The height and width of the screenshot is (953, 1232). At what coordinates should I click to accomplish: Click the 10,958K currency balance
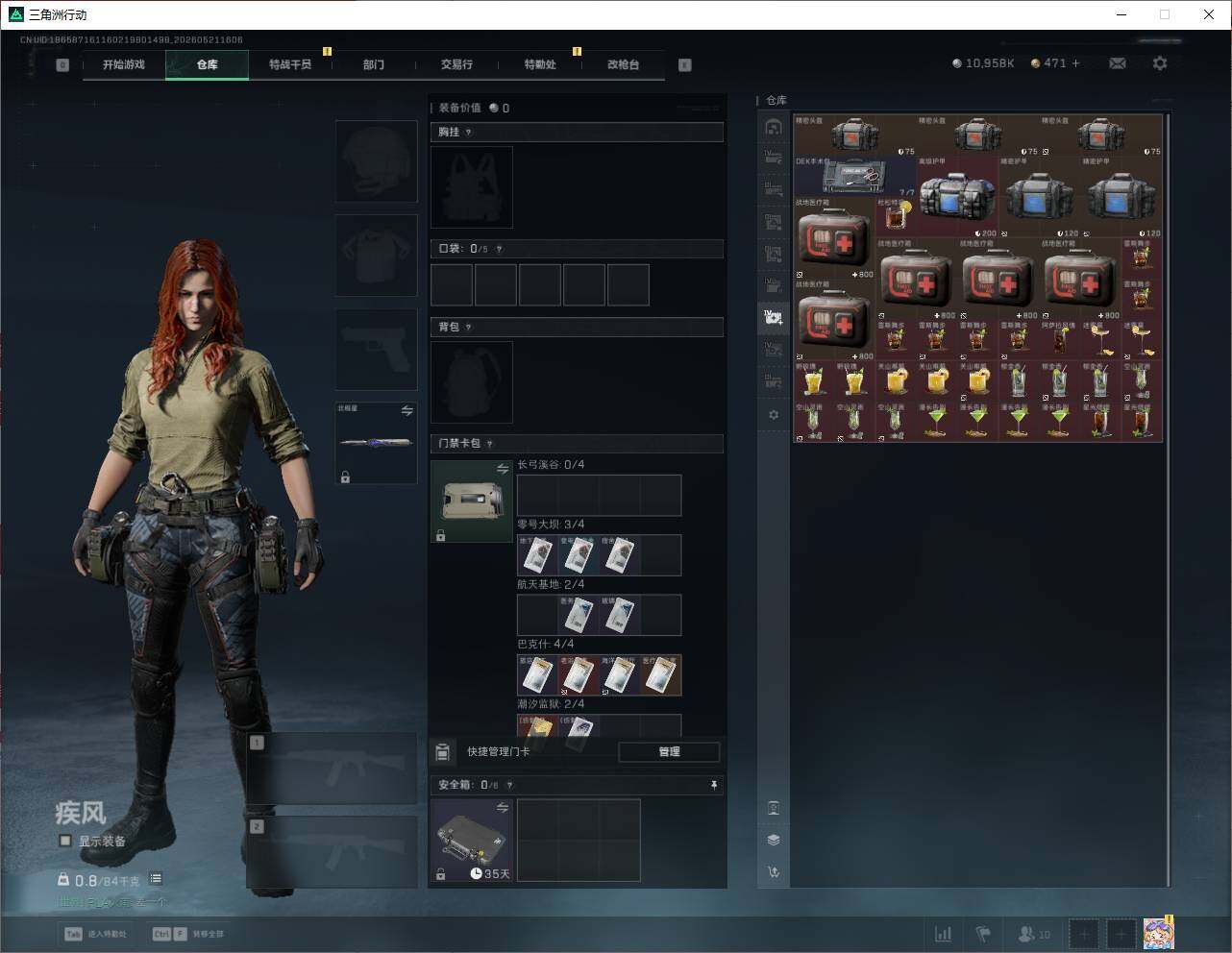[x=983, y=63]
